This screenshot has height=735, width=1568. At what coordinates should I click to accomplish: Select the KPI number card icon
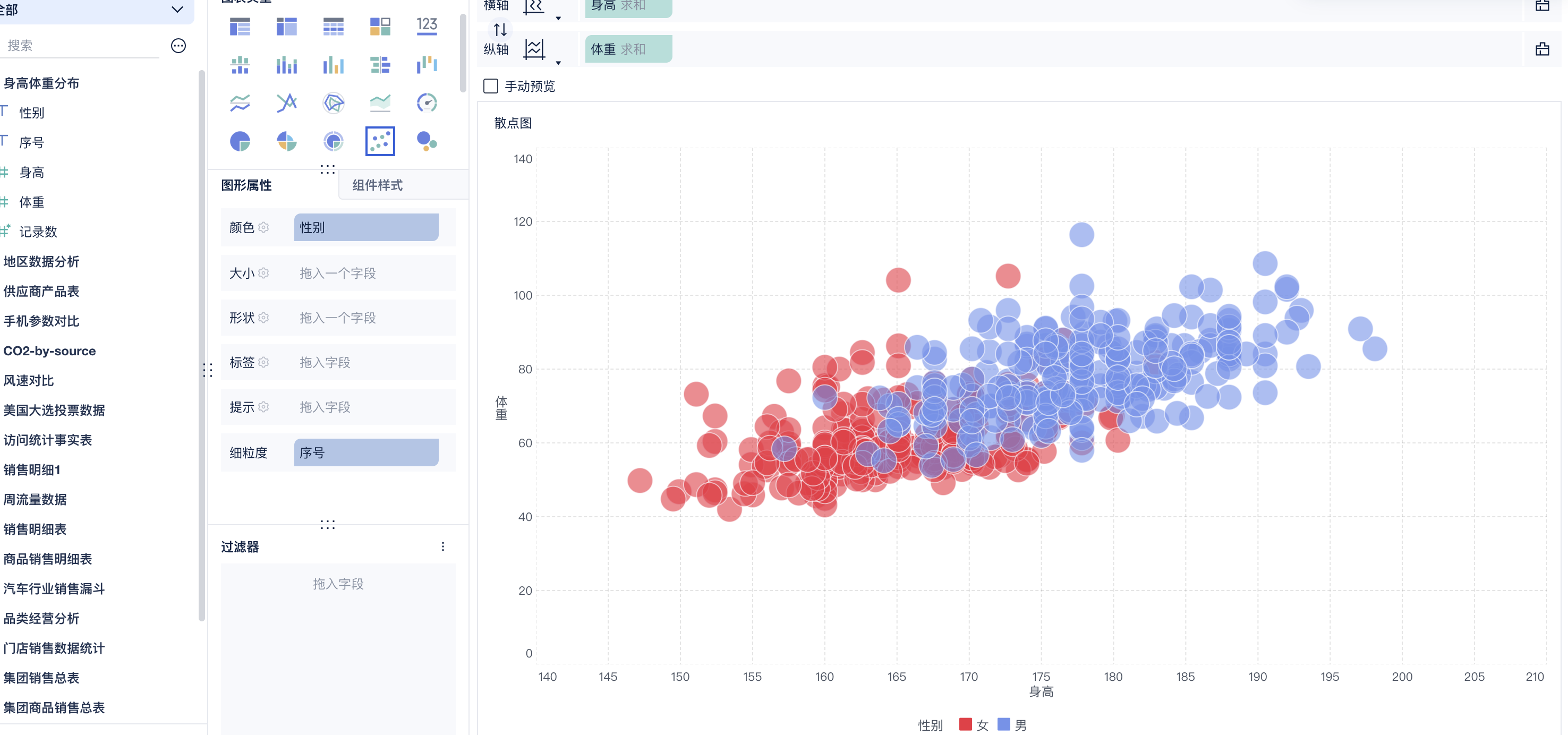(427, 25)
